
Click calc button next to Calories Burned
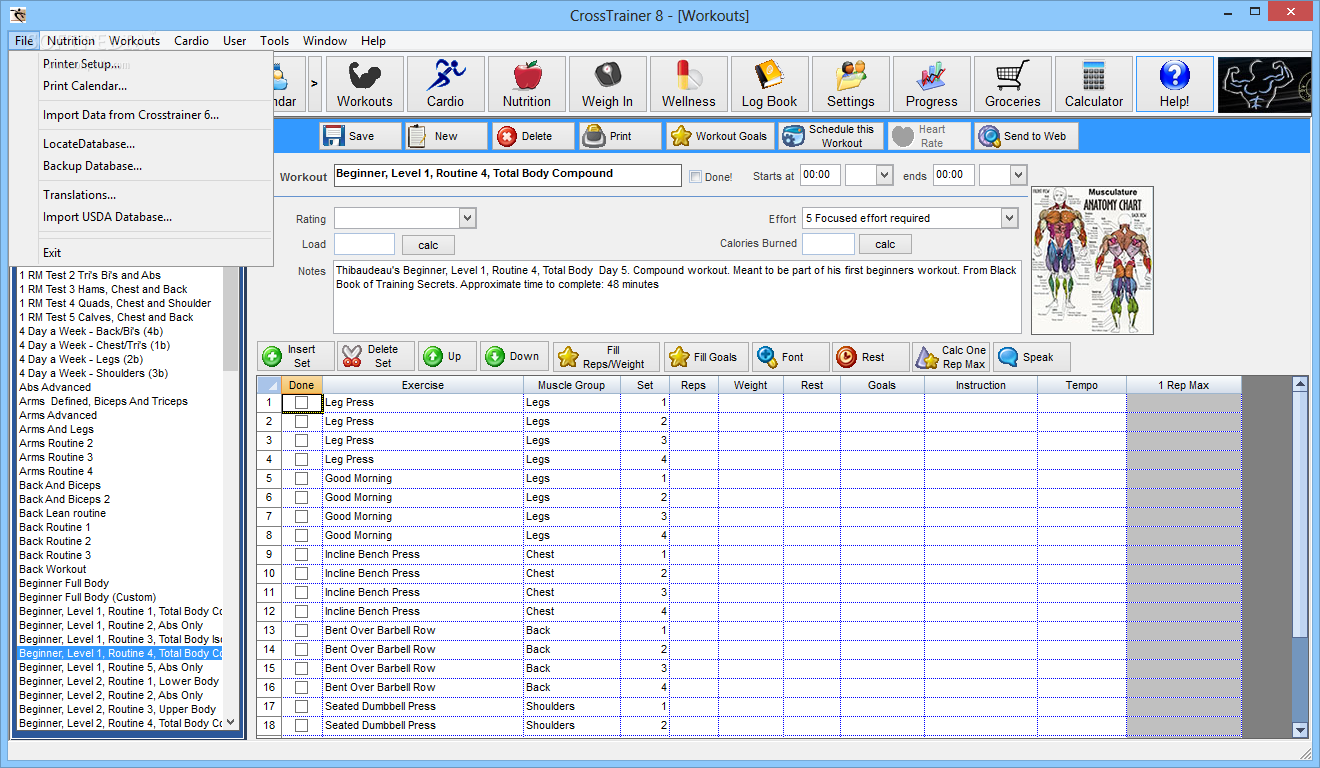pos(885,244)
